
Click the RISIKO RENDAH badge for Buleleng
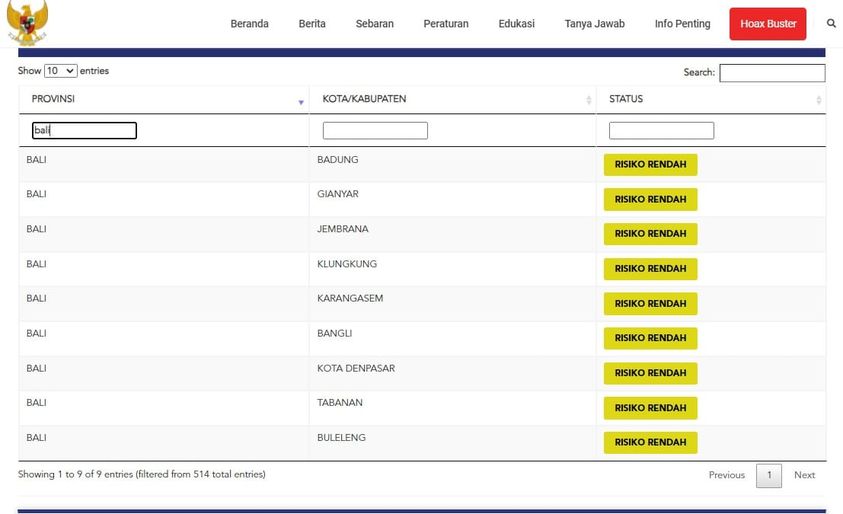coord(651,442)
